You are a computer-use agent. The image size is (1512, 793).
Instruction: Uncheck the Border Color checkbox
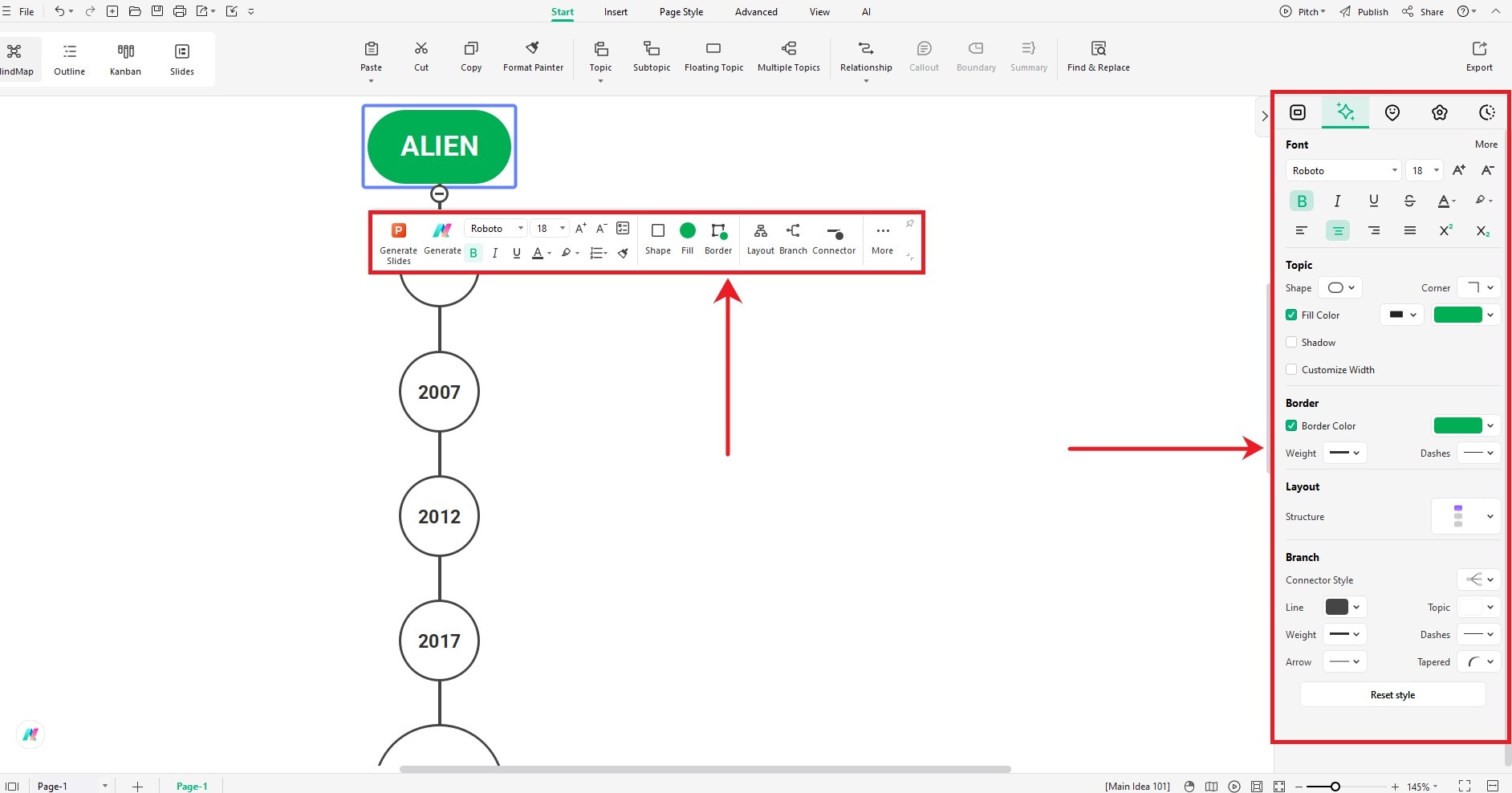(x=1291, y=425)
